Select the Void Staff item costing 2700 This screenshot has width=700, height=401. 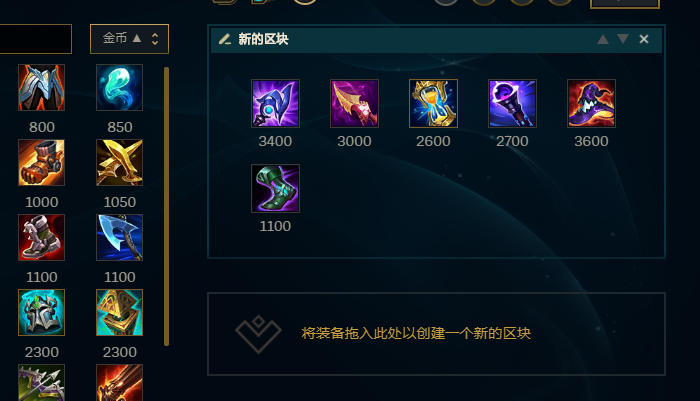512,104
